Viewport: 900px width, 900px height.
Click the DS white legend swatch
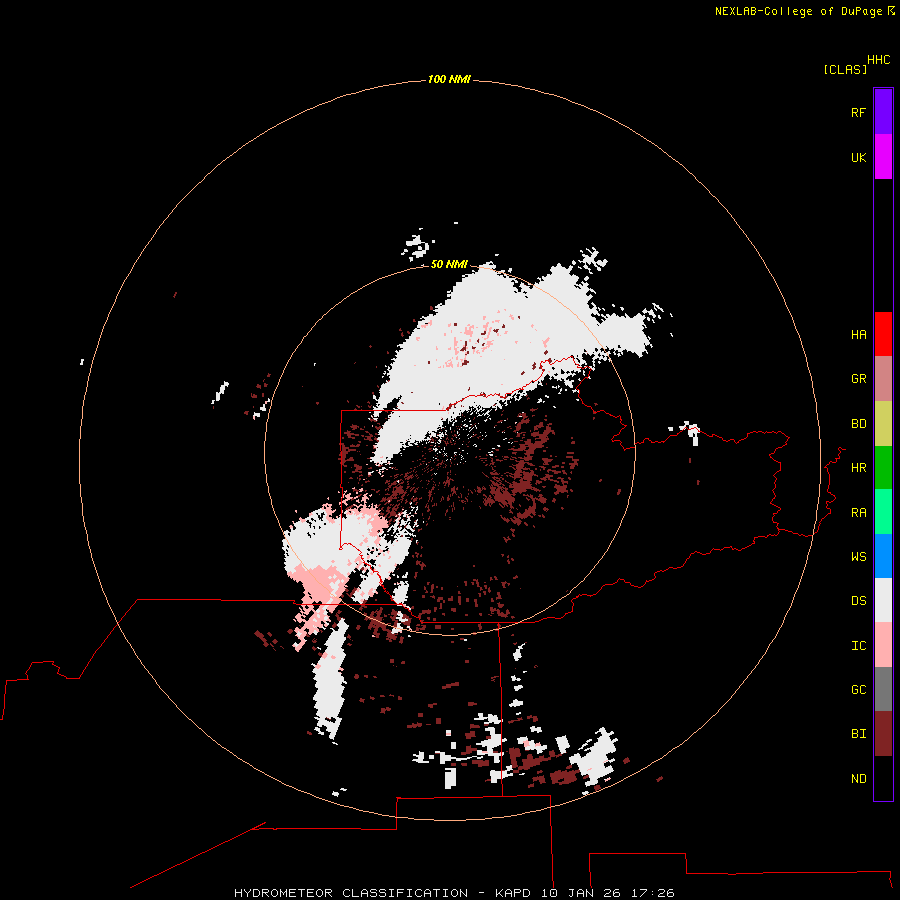pyautogui.click(x=883, y=600)
